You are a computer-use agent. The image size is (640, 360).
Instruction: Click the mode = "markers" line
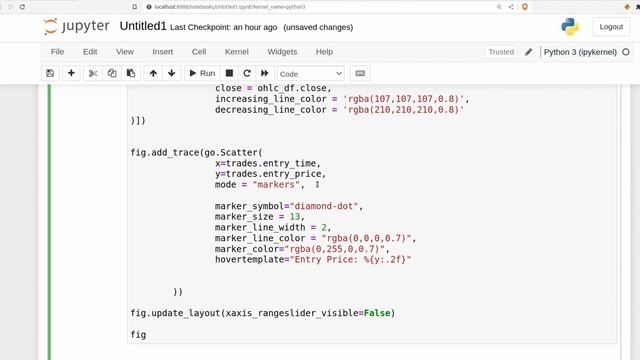(260, 184)
